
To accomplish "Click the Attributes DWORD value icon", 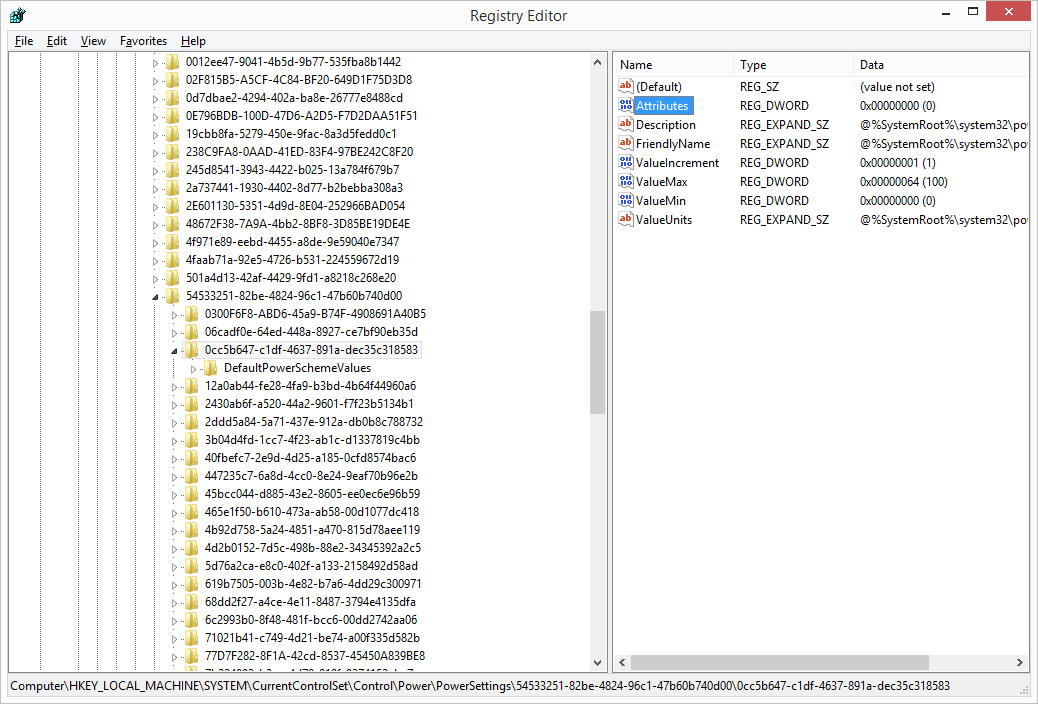I will pos(626,105).
